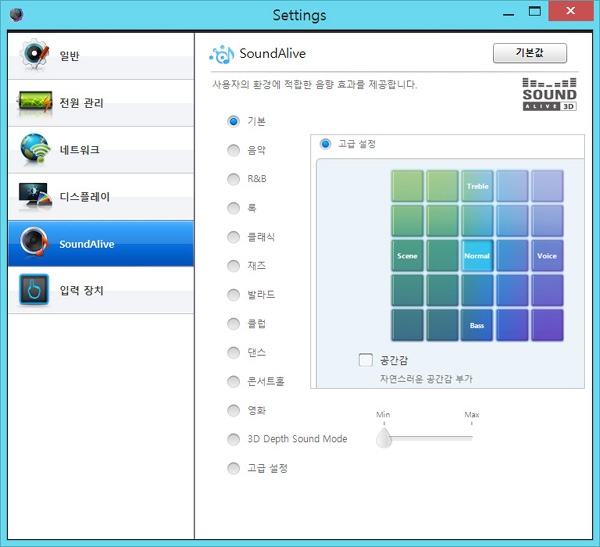Select the bottom 고급 설정 radio button
The width and height of the screenshot is (600, 547).
pos(233,468)
